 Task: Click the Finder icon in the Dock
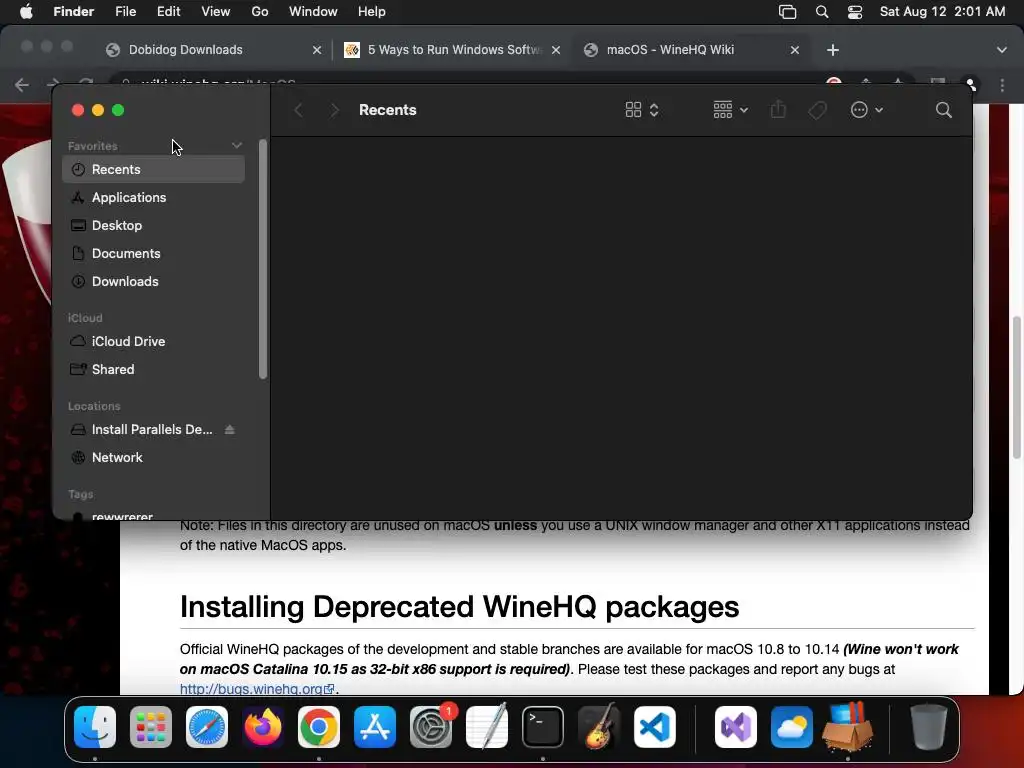click(x=95, y=727)
